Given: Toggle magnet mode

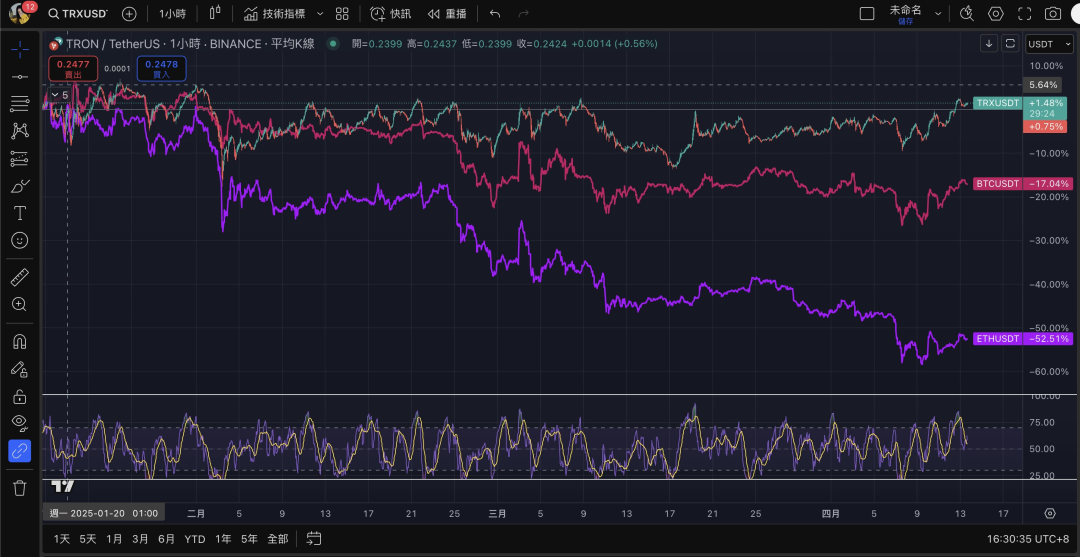Looking at the screenshot, I should 20,341.
